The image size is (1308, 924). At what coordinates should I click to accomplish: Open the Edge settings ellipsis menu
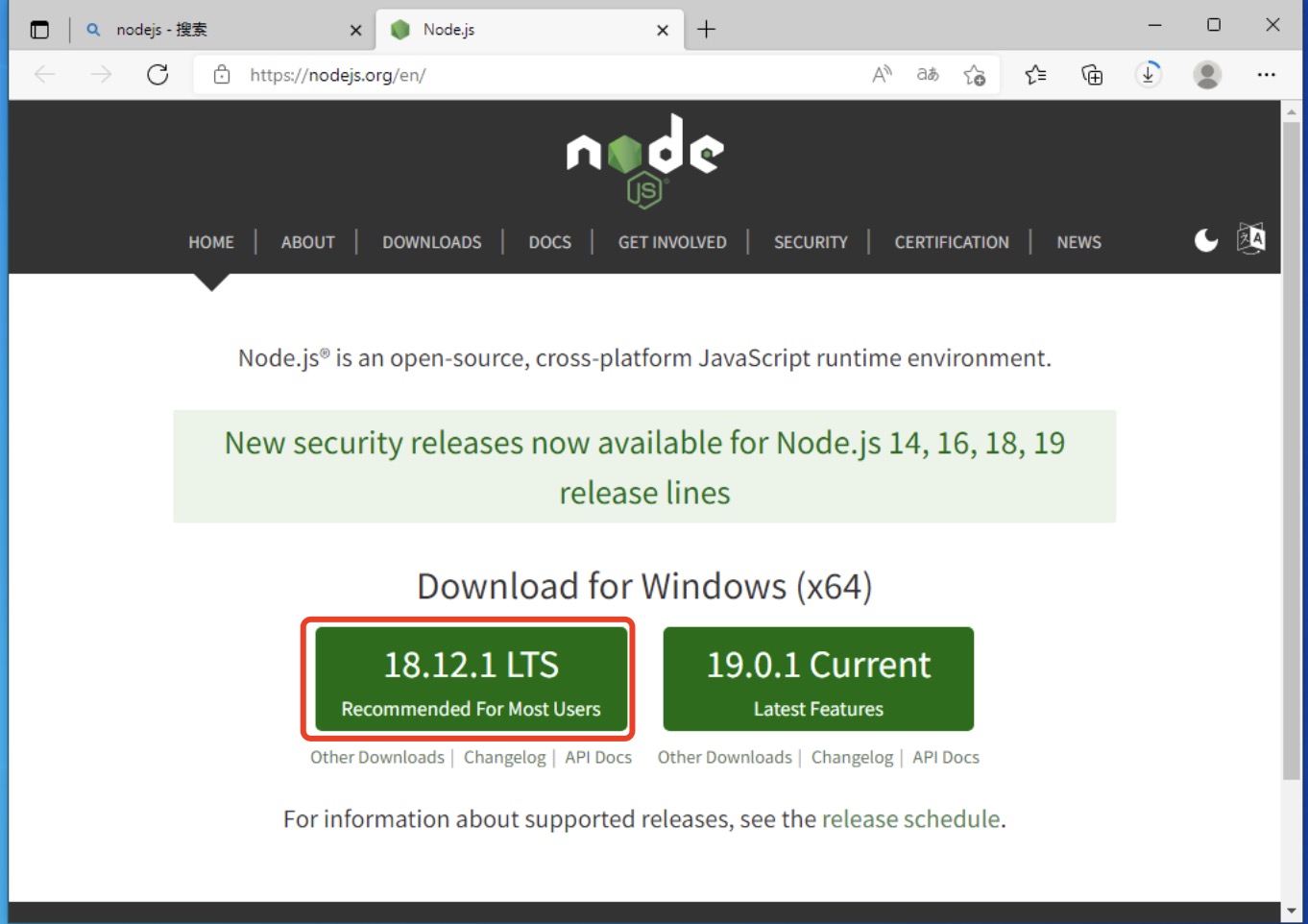1266,74
